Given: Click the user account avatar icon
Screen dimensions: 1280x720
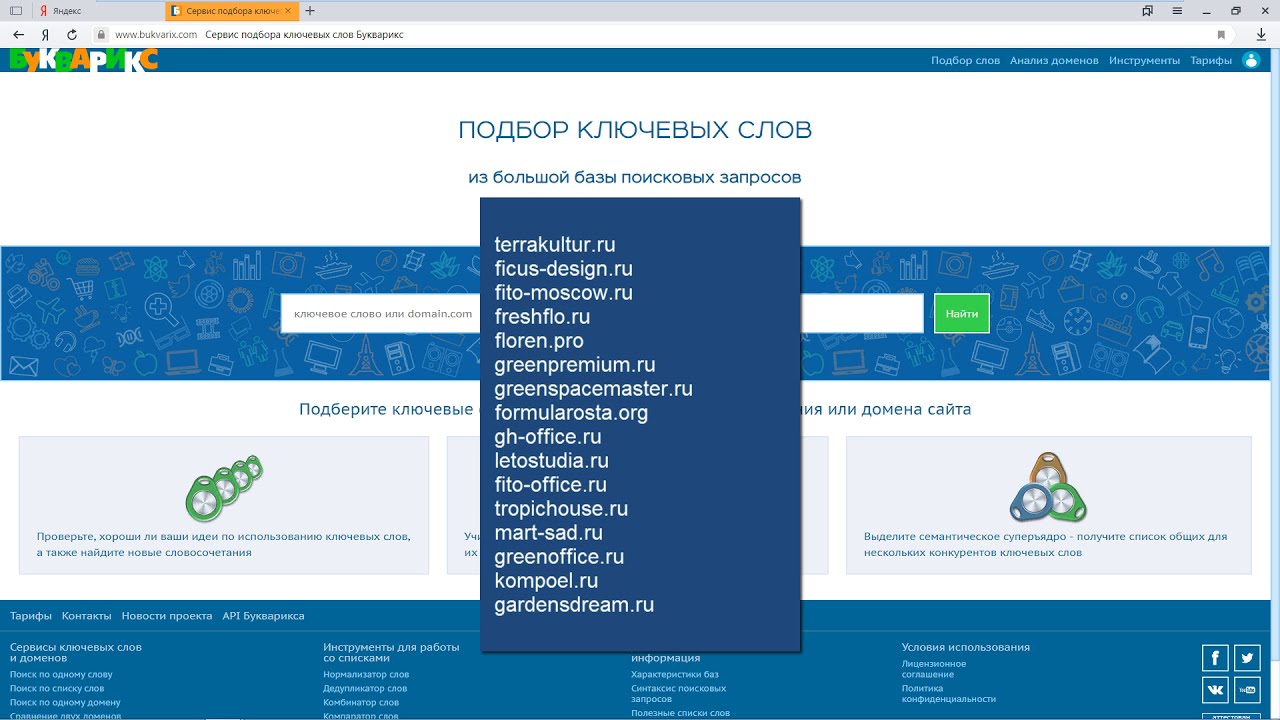Looking at the screenshot, I should pyautogui.click(x=1251, y=60).
